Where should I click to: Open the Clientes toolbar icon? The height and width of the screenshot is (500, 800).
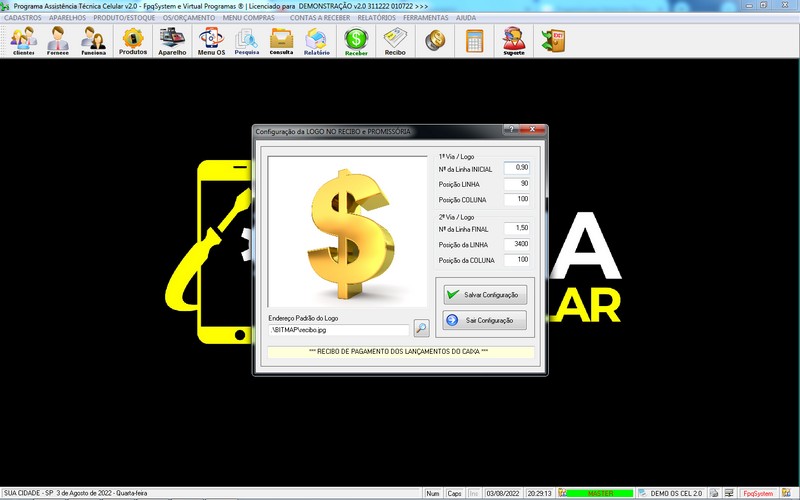[x=24, y=41]
